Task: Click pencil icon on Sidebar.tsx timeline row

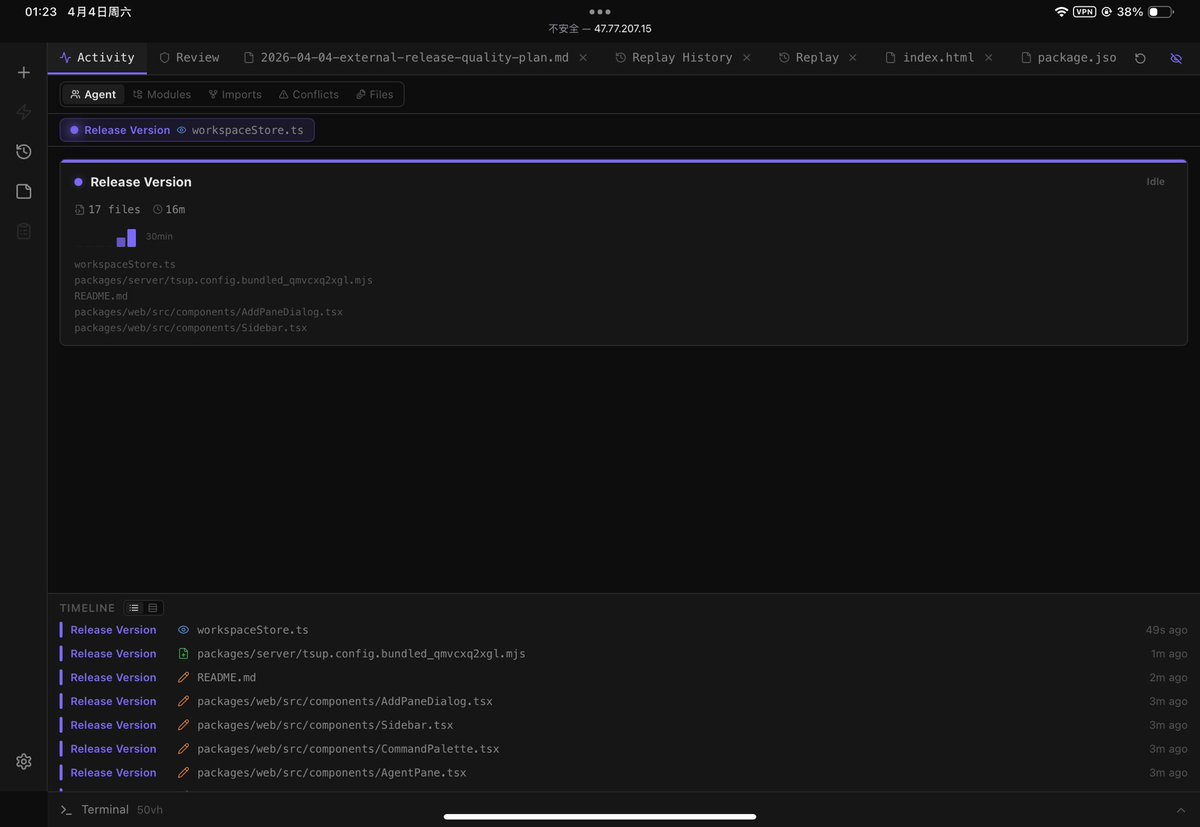Action: pos(183,725)
